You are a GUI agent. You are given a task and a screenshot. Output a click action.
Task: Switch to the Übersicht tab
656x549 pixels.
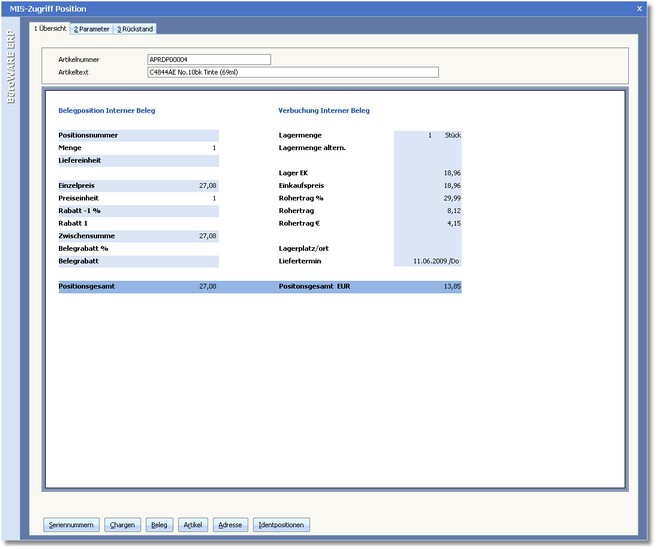50,29
